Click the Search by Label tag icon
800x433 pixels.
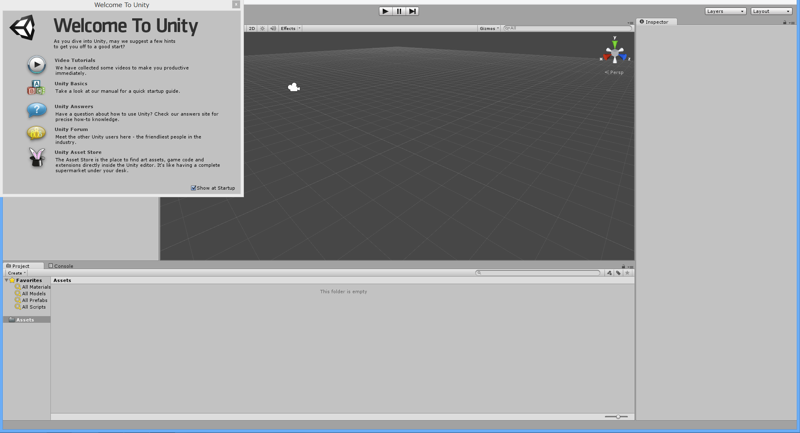(618, 273)
